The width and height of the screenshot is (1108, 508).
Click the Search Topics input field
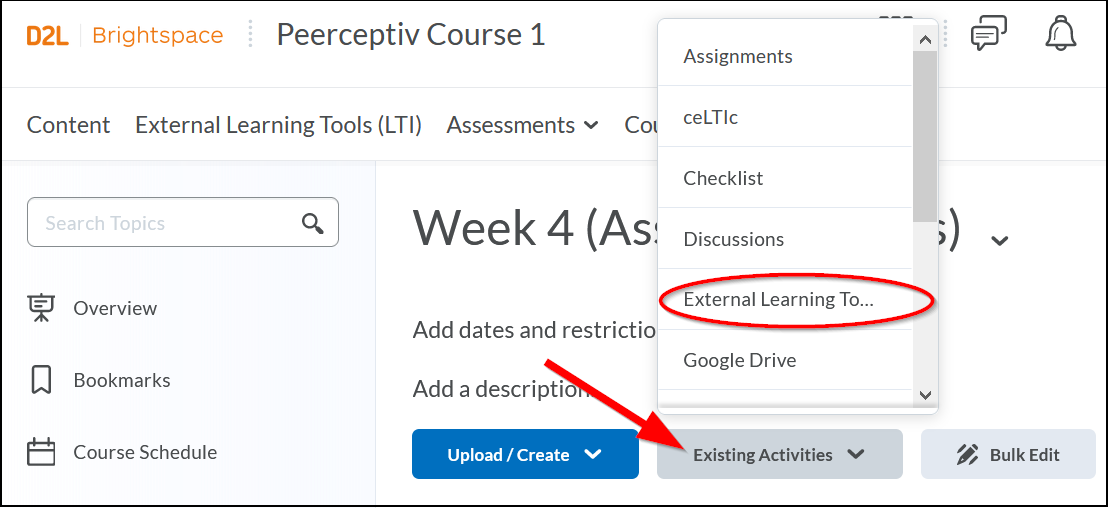click(x=165, y=223)
